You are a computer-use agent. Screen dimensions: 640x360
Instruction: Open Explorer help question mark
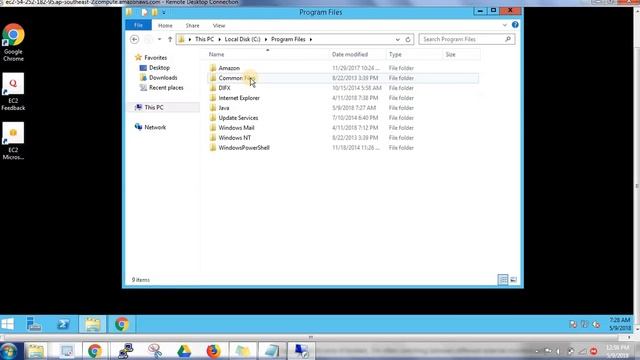tap(515, 25)
